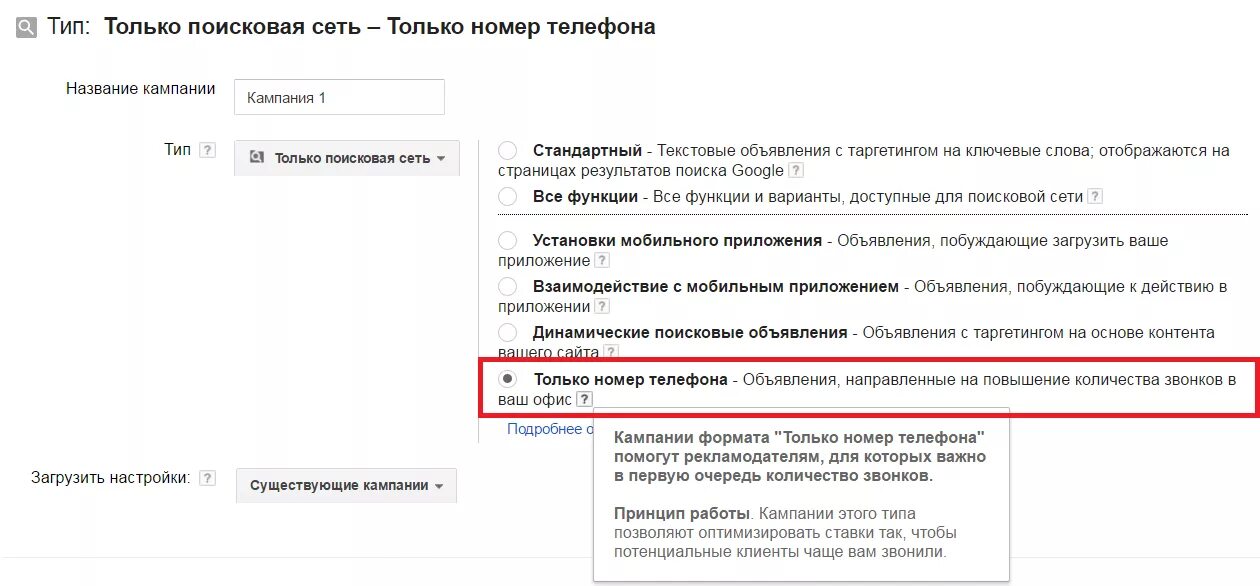The image size is (1260, 586).
Task: Click the magnifier icon beside the Тип heading
Action: pyautogui.click(x=26, y=28)
